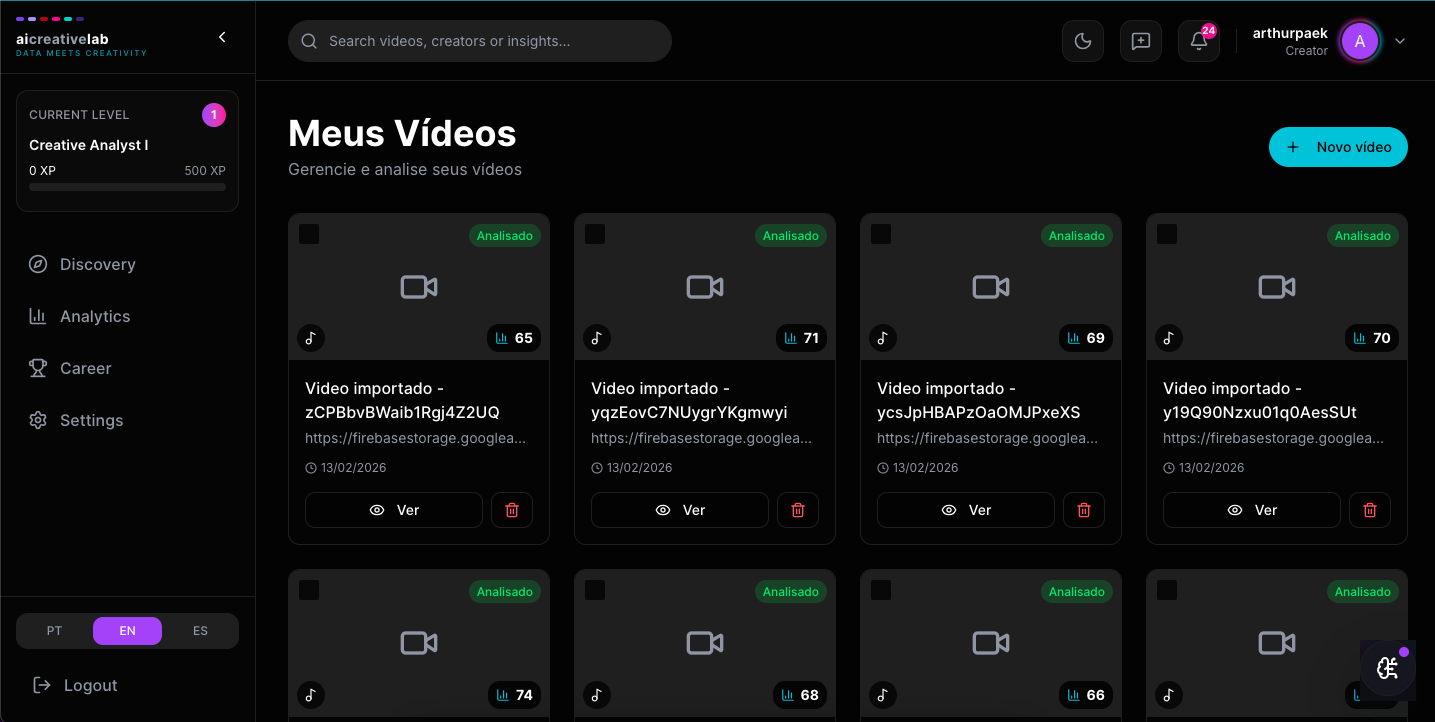Focus the search videos input field
The height and width of the screenshot is (722, 1435).
tap(480, 41)
